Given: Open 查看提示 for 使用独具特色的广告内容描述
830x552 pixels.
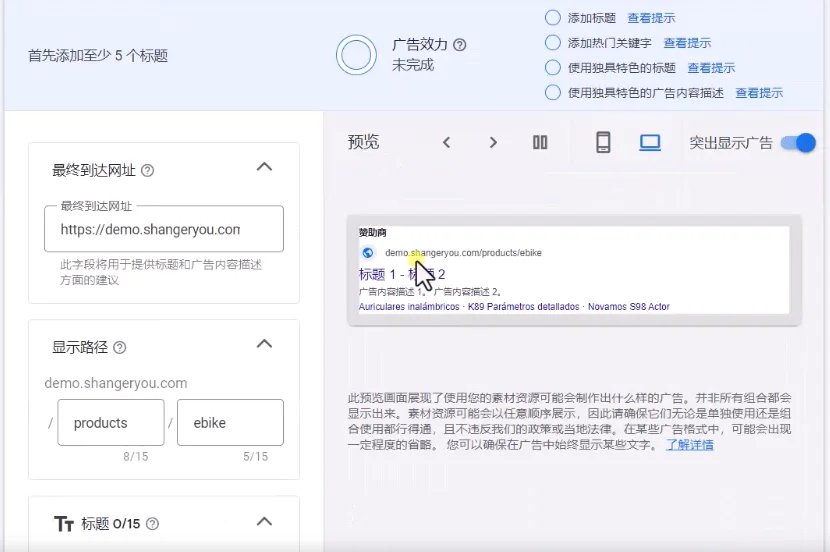Looking at the screenshot, I should (759, 93).
